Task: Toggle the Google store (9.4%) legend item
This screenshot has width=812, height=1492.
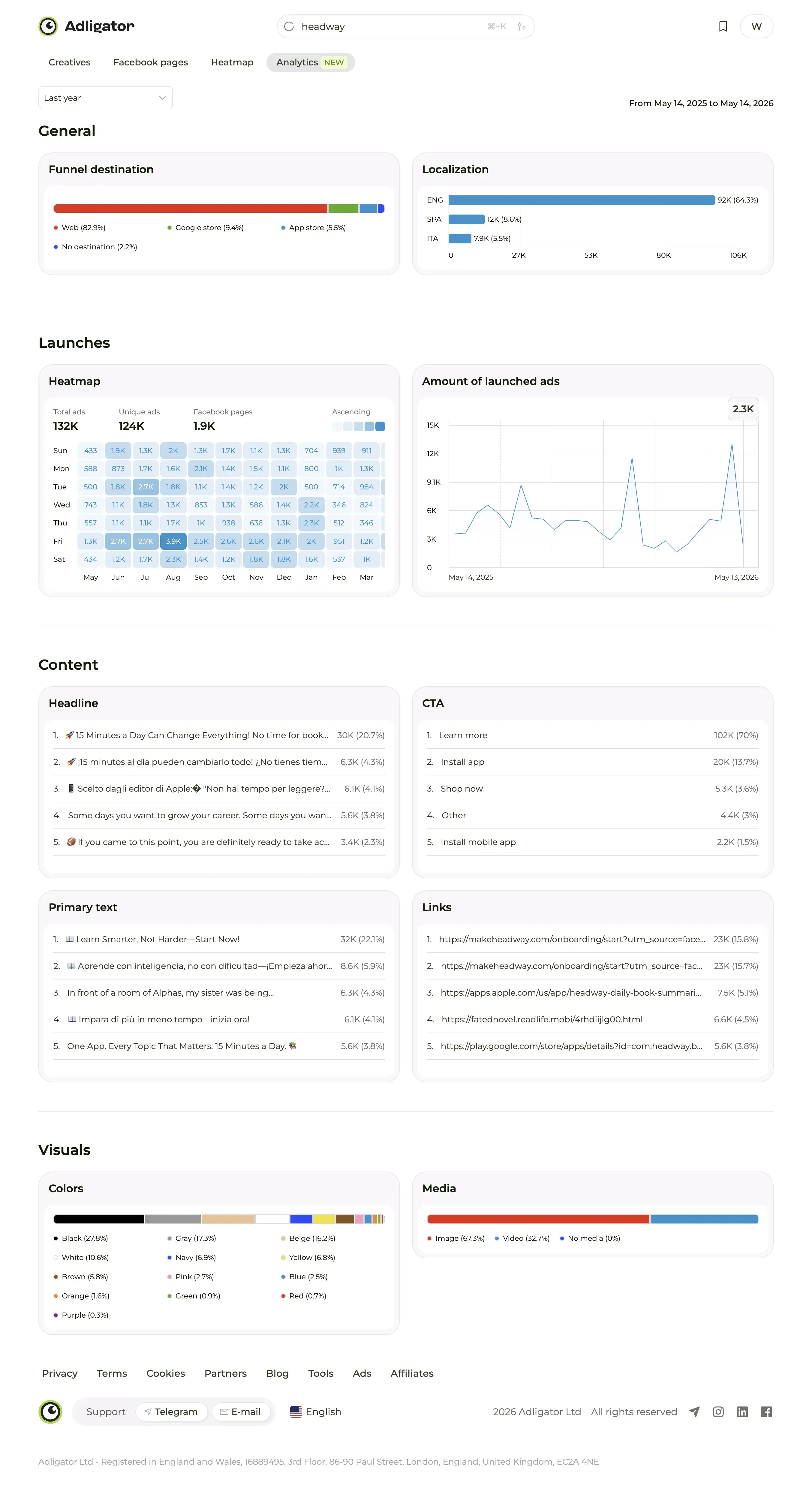Action: click(x=206, y=228)
